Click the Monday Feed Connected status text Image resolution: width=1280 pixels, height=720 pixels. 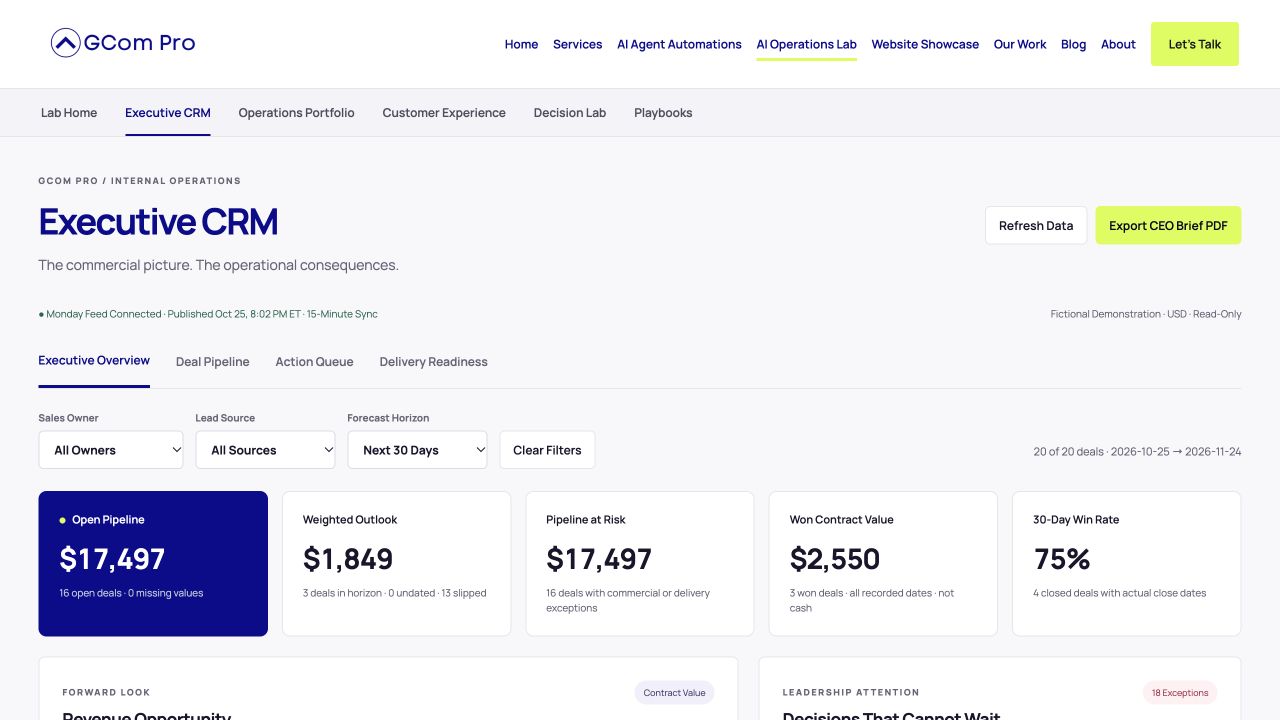[x=208, y=314]
